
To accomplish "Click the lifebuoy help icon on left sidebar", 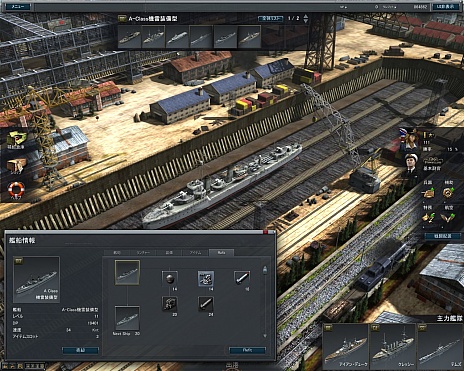I will pyautogui.click(x=16, y=190).
